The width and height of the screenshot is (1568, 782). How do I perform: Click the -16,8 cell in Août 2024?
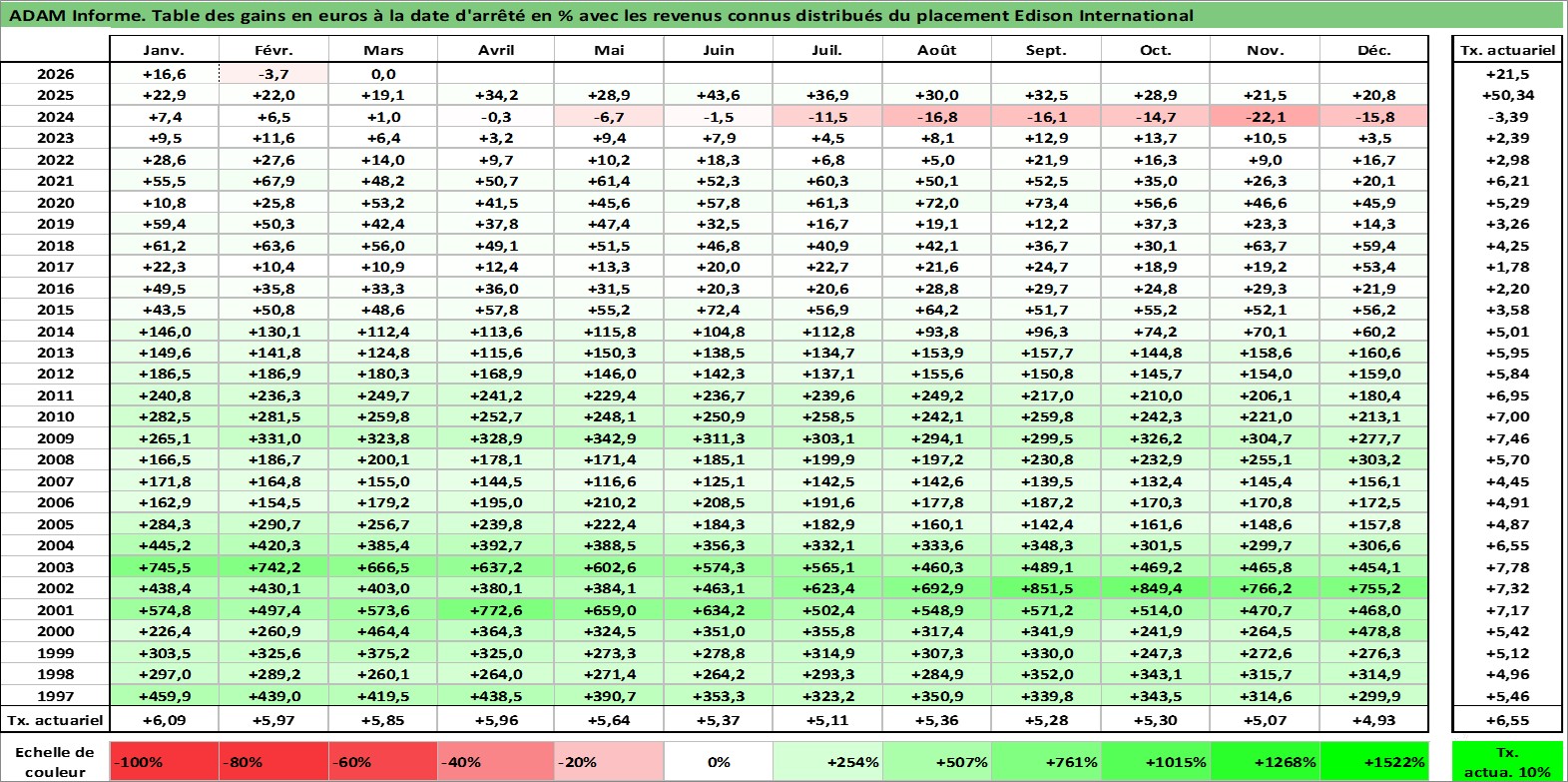(x=937, y=117)
